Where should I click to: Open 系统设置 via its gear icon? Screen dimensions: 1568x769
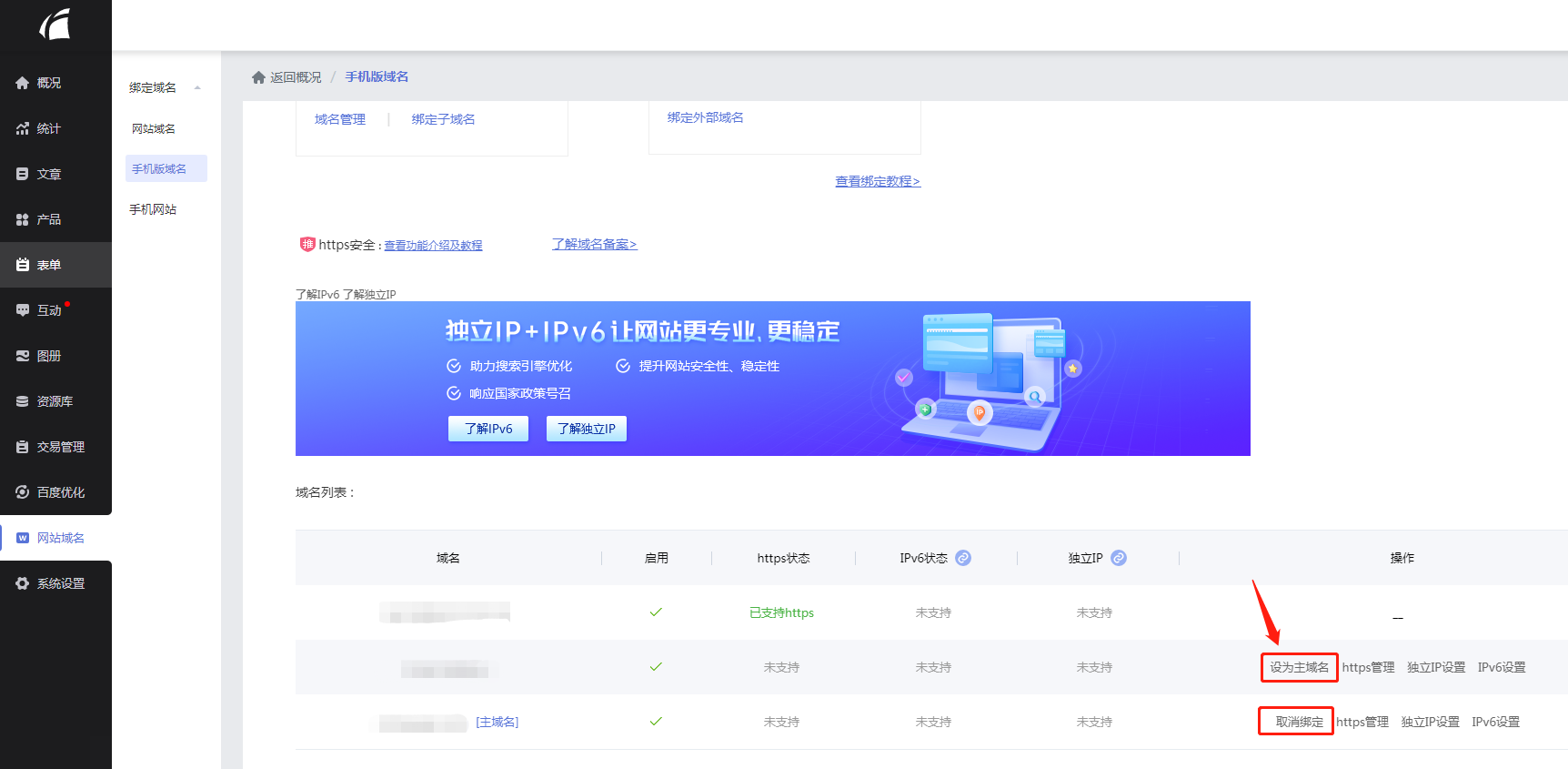22,583
